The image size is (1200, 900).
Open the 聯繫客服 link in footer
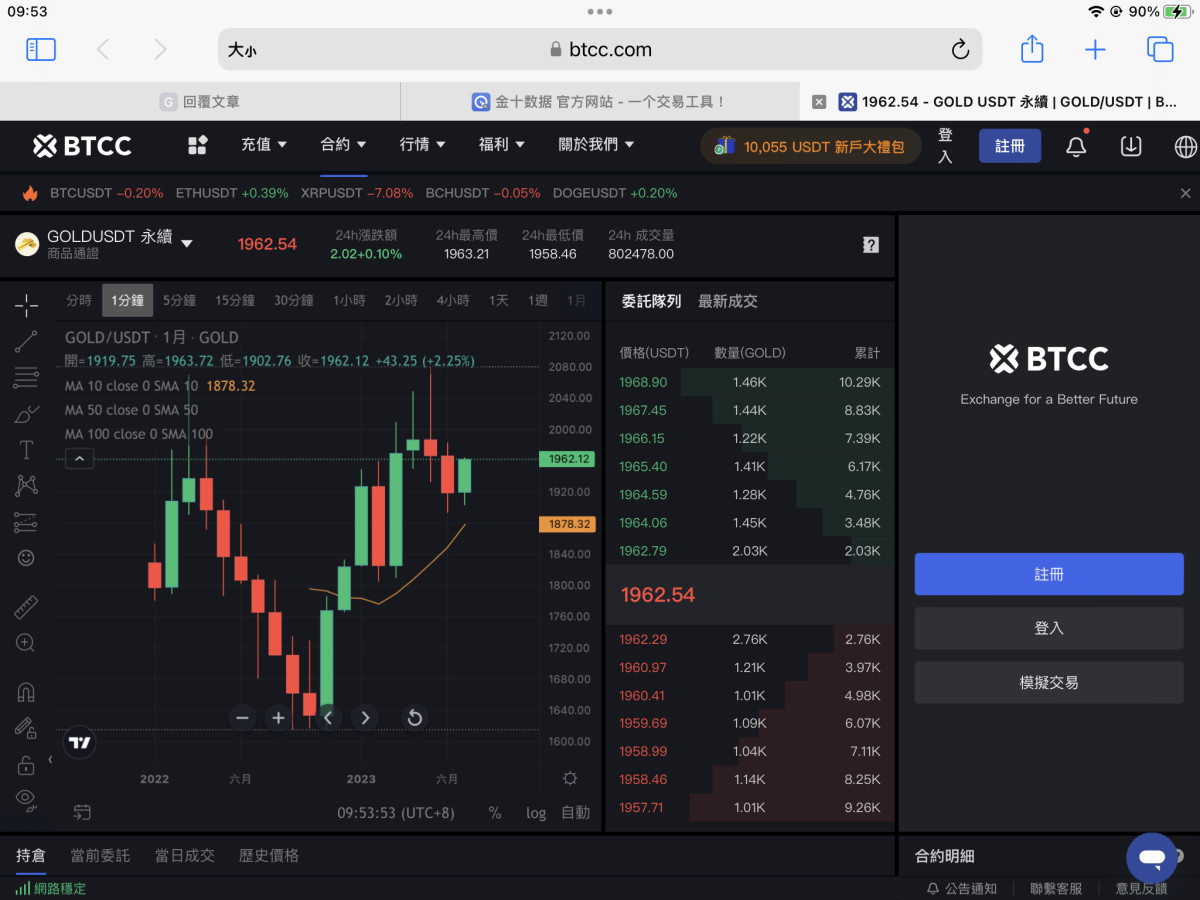pos(1056,888)
